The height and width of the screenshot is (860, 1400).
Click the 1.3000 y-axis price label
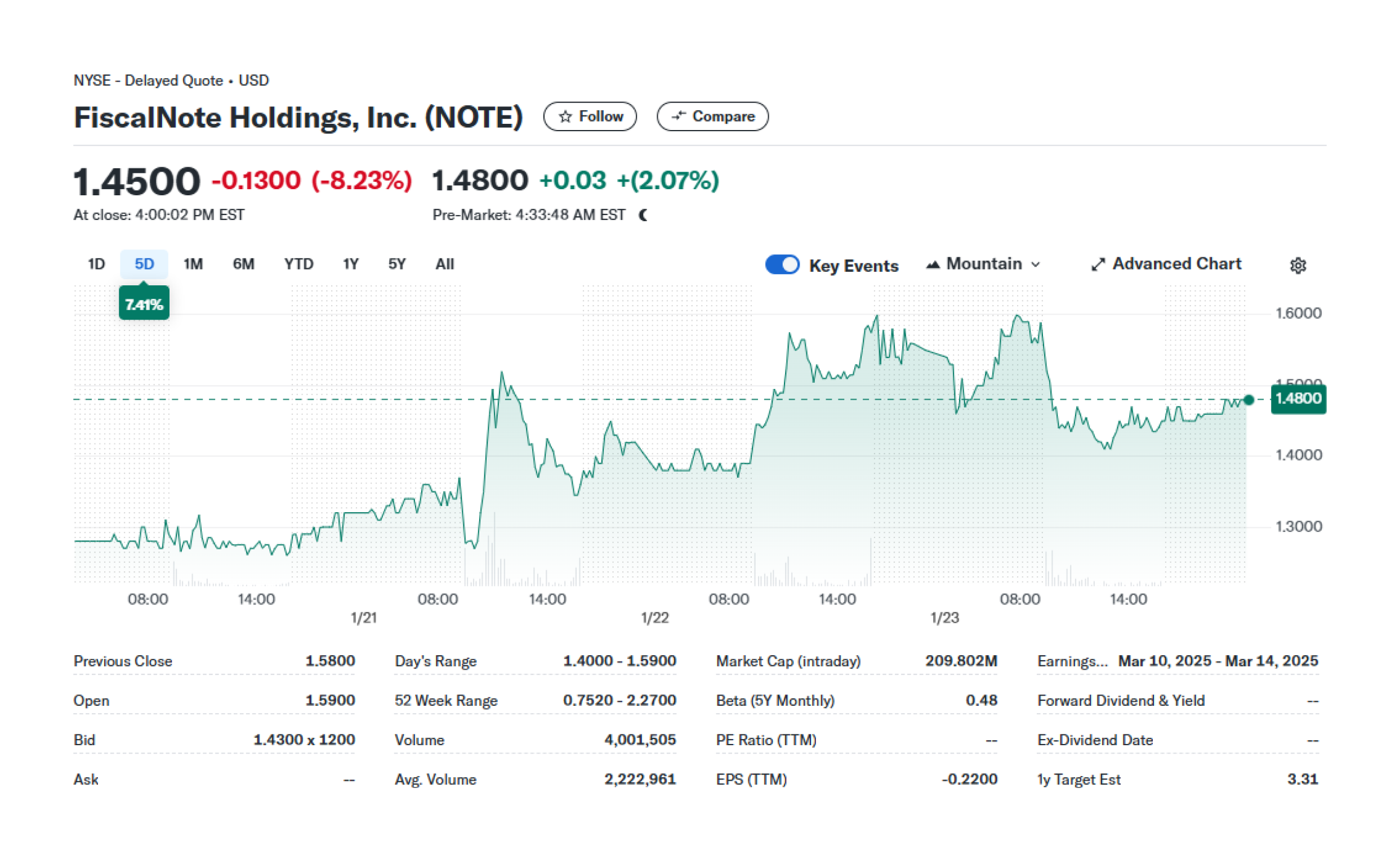tap(1298, 526)
